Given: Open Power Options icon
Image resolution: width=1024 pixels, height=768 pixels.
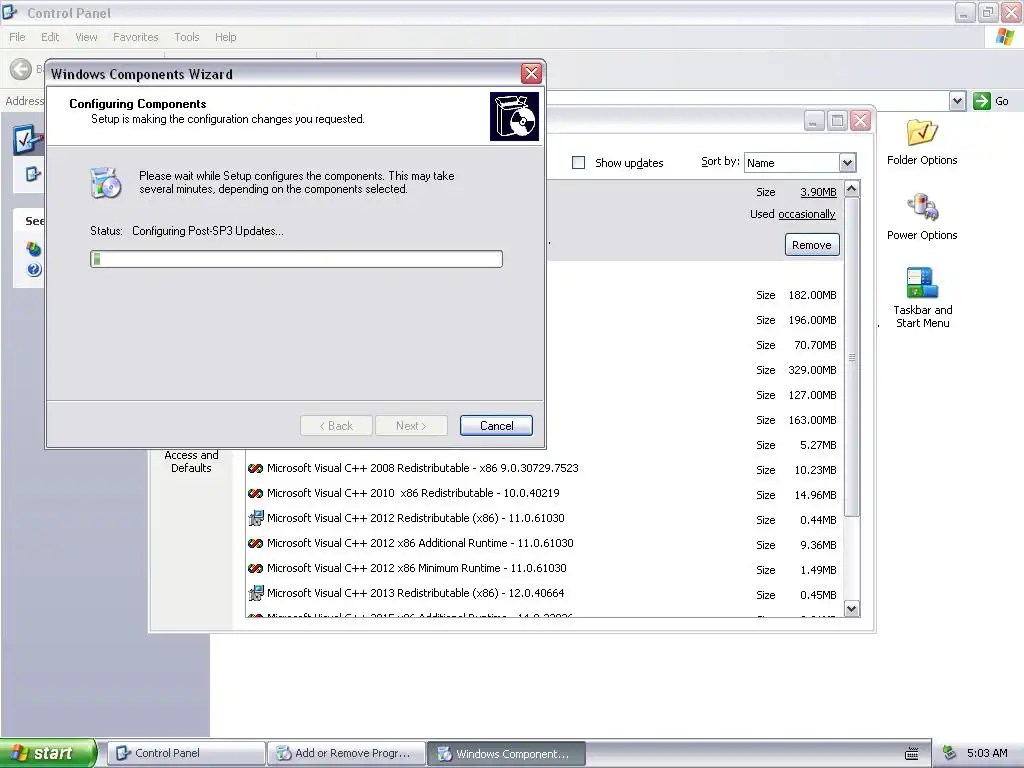Looking at the screenshot, I should tap(921, 217).
